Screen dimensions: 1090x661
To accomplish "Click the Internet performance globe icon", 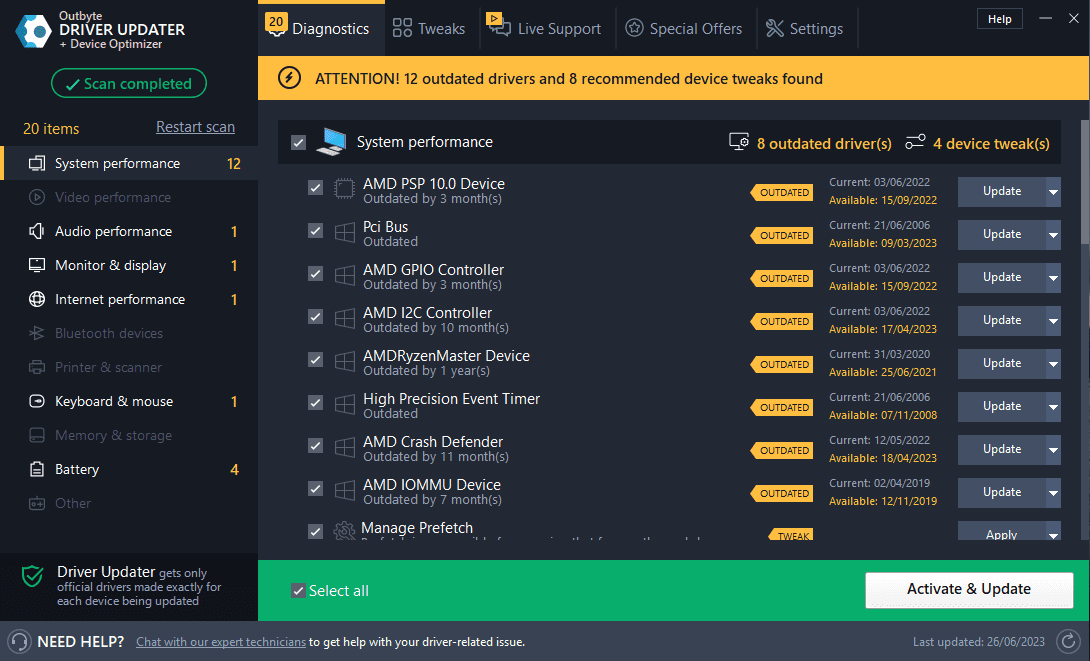I will (37, 300).
